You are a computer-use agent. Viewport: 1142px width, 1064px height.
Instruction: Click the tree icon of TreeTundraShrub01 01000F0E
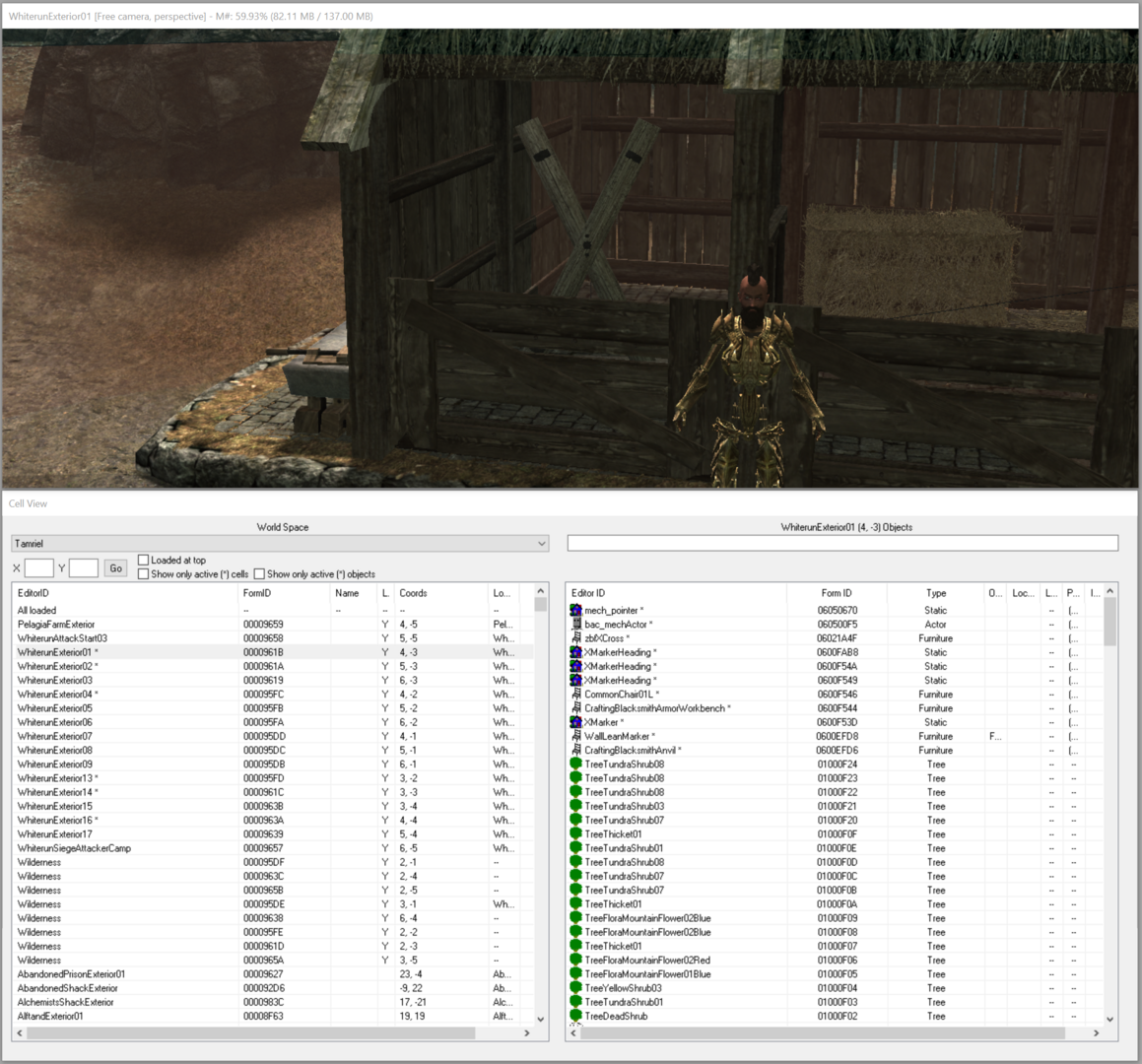pyautogui.click(x=575, y=848)
